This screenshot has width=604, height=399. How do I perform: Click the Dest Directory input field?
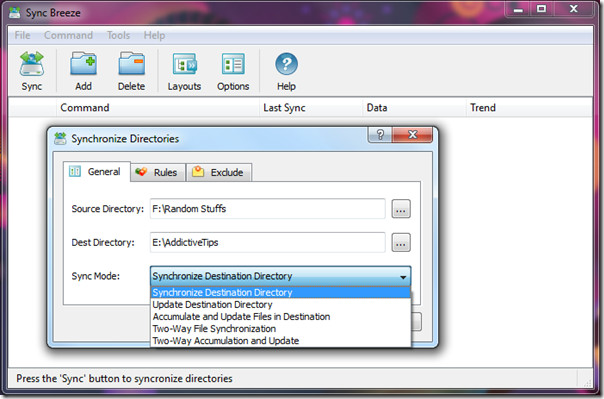267,242
